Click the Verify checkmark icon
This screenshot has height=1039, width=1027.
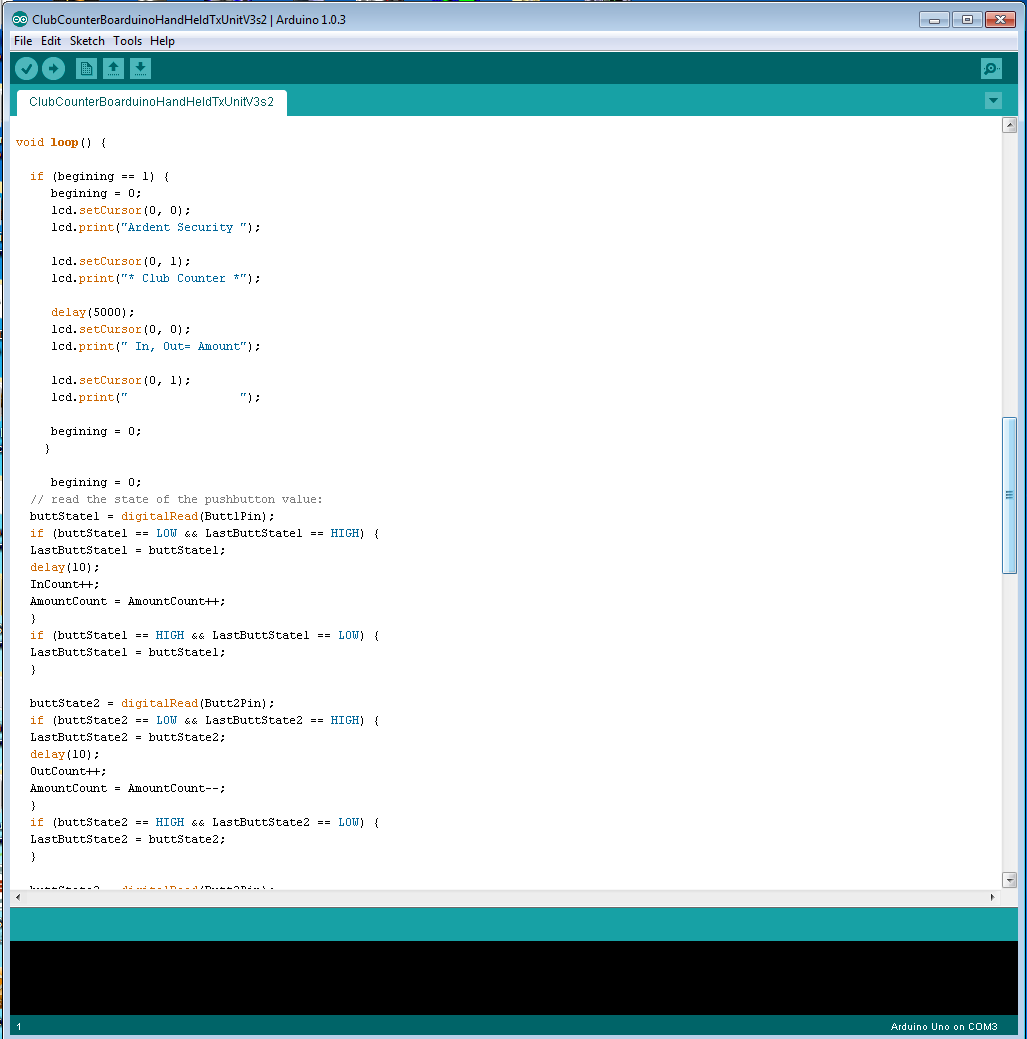pos(26,69)
